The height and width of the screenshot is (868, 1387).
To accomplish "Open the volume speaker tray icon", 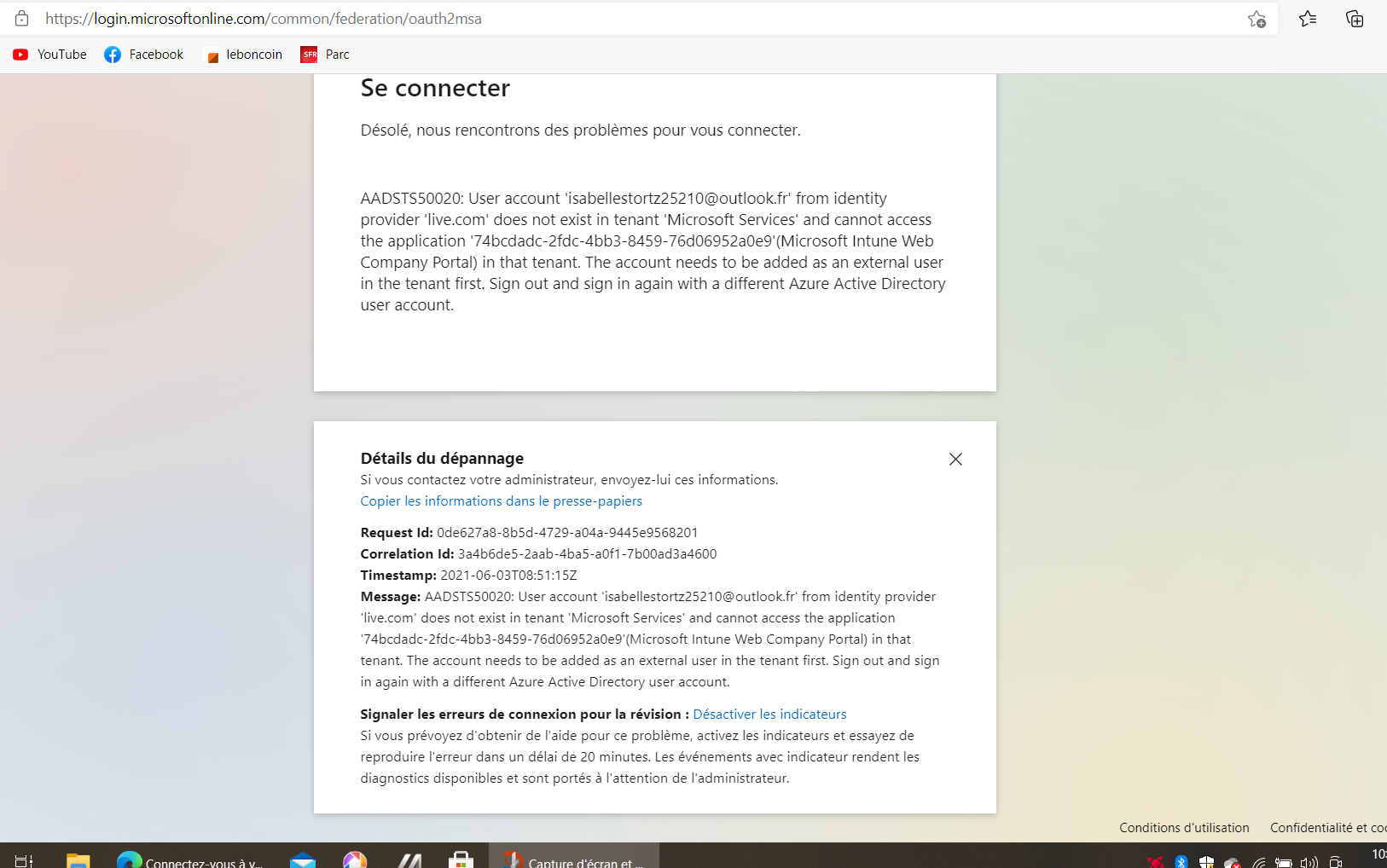I will coord(1309,862).
